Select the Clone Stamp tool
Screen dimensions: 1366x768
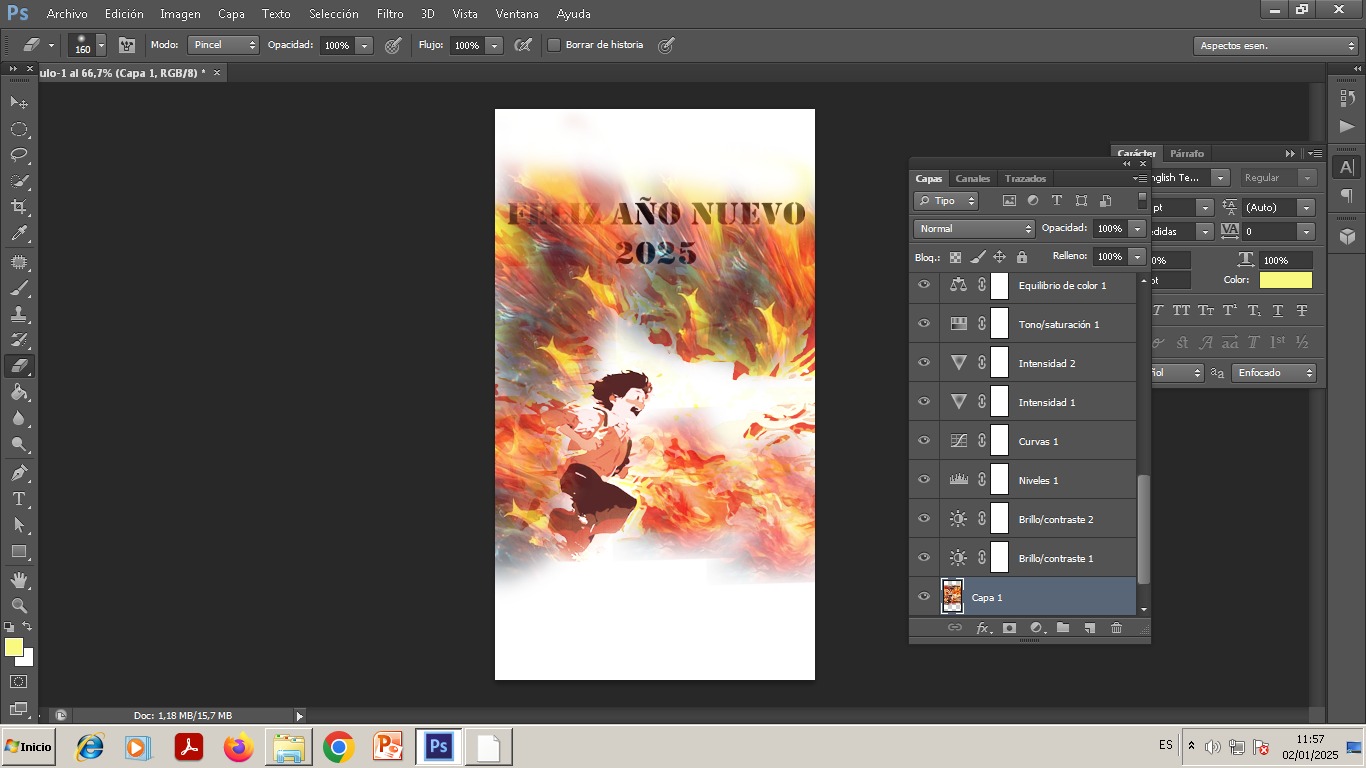pyautogui.click(x=19, y=314)
